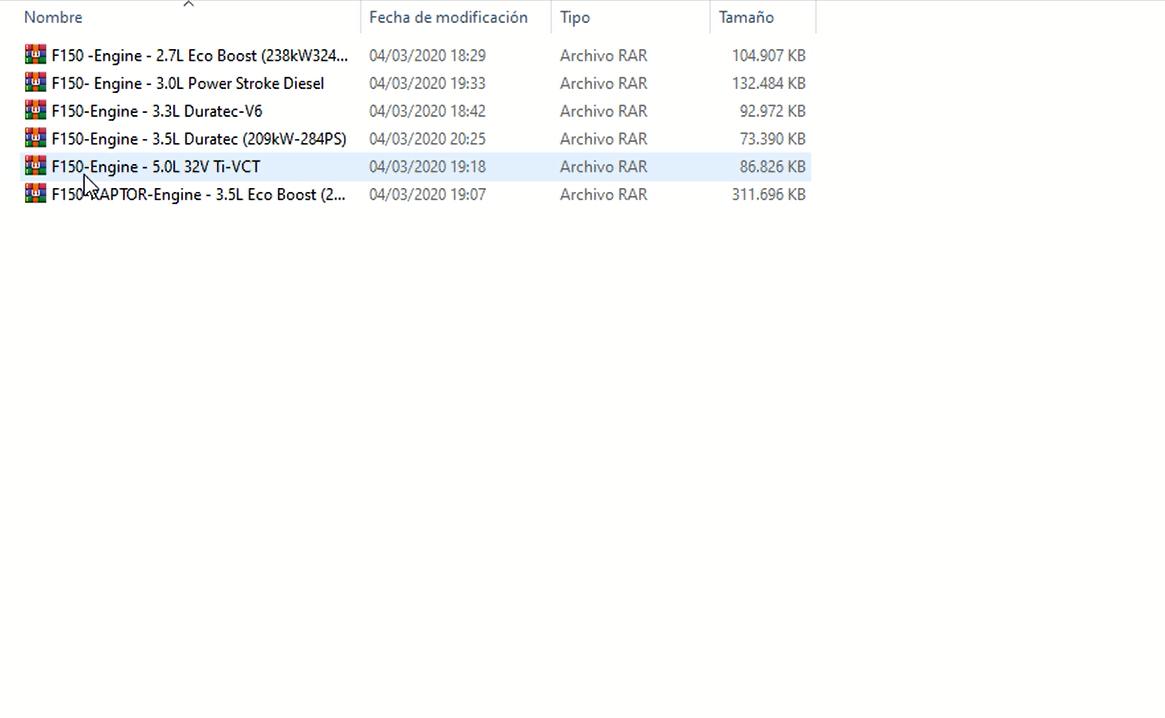
Task: Click RAR icon of 3.3L Duratec-V6 archive
Action: click(35, 110)
